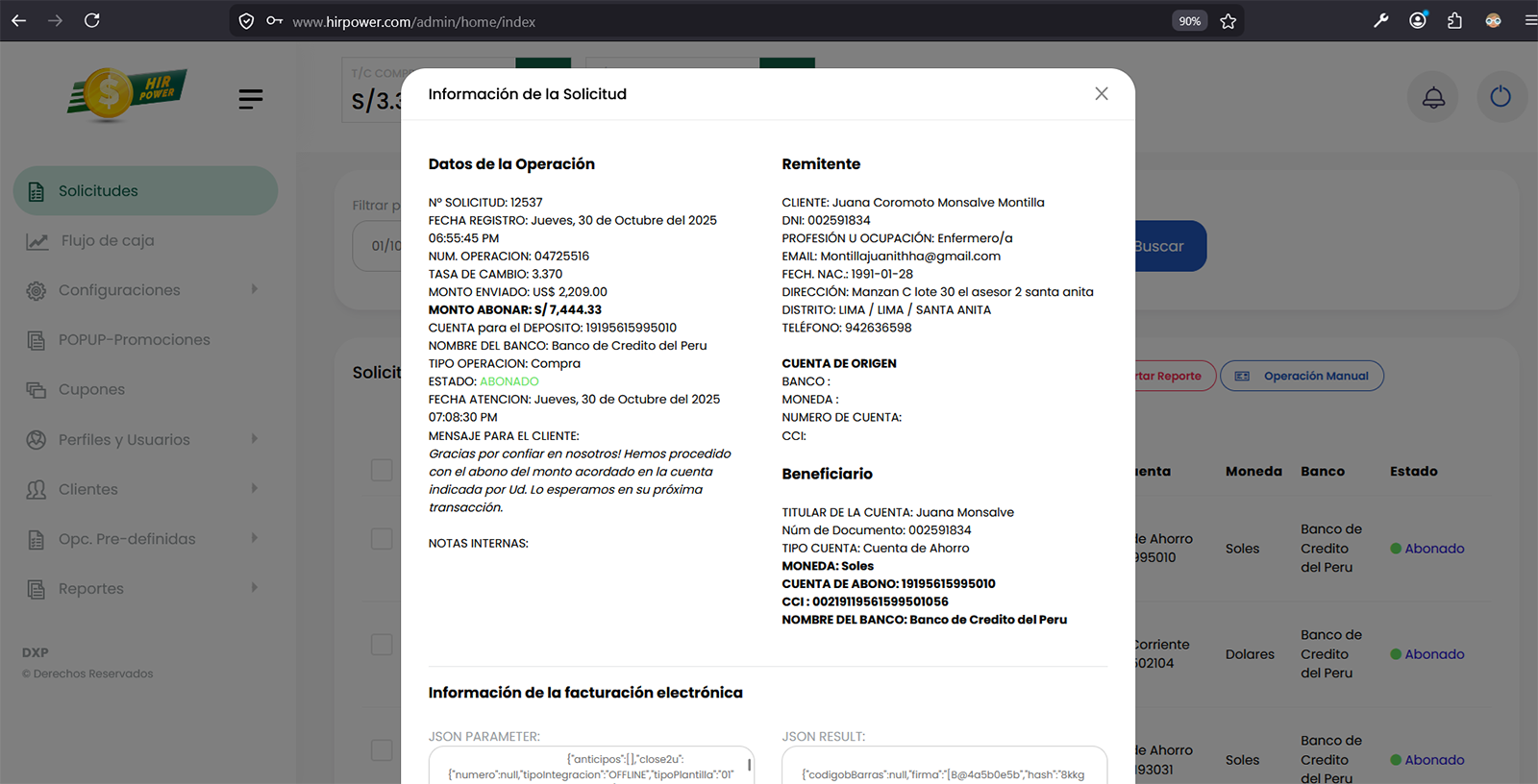Image resolution: width=1538 pixels, height=784 pixels.
Task: Click the 90% zoom level indicator
Action: click(x=1189, y=21)
